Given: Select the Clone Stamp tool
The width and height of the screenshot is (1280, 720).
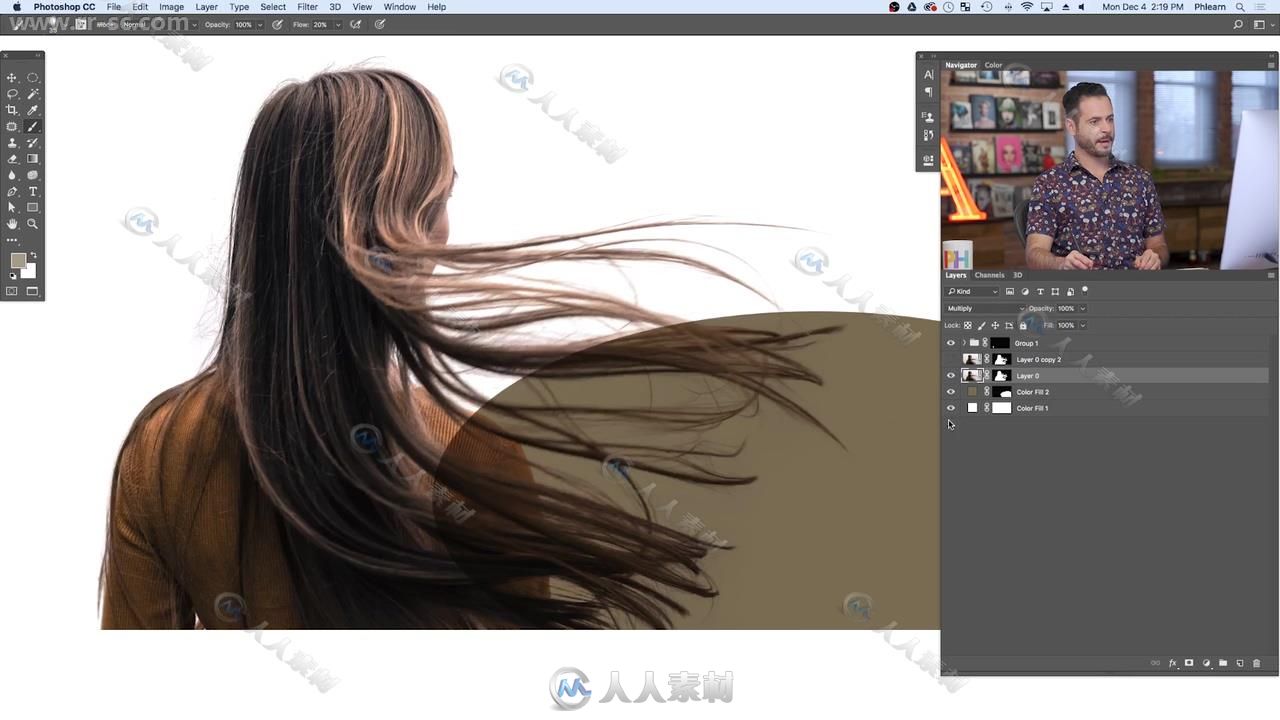Looking at the screenshot, I should 12,143.
